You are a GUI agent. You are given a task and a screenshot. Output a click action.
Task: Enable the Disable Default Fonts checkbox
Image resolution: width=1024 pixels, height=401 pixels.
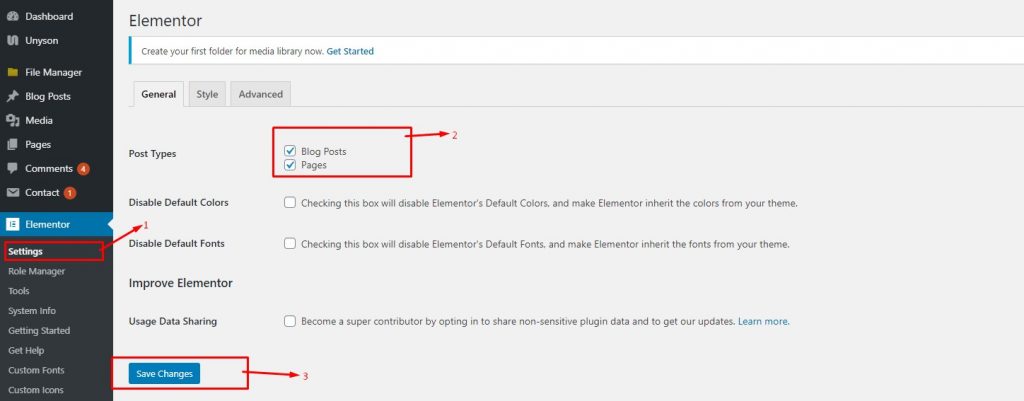click(x=290, y=244)
